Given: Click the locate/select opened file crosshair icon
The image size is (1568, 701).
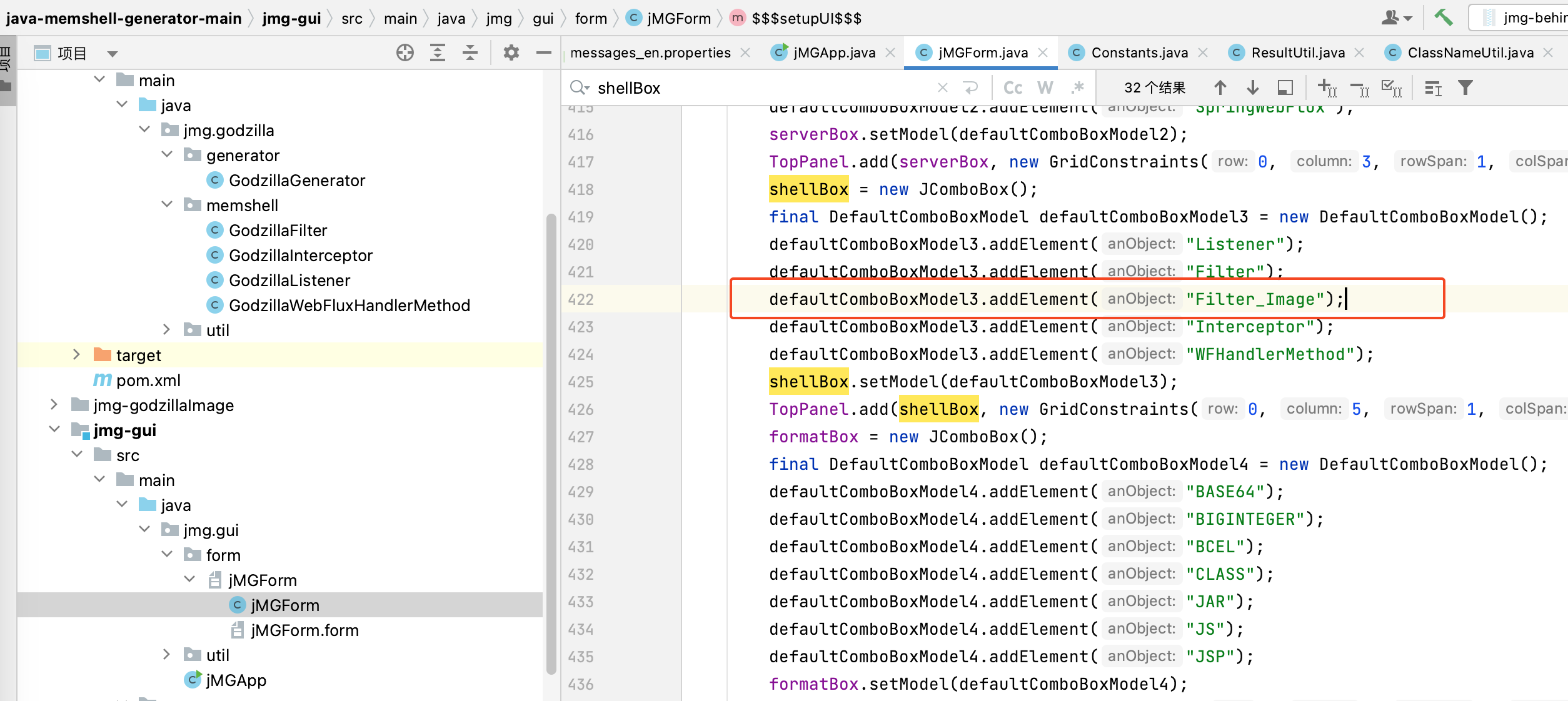Looking at the screenshot, I should (x=405, y=53).
